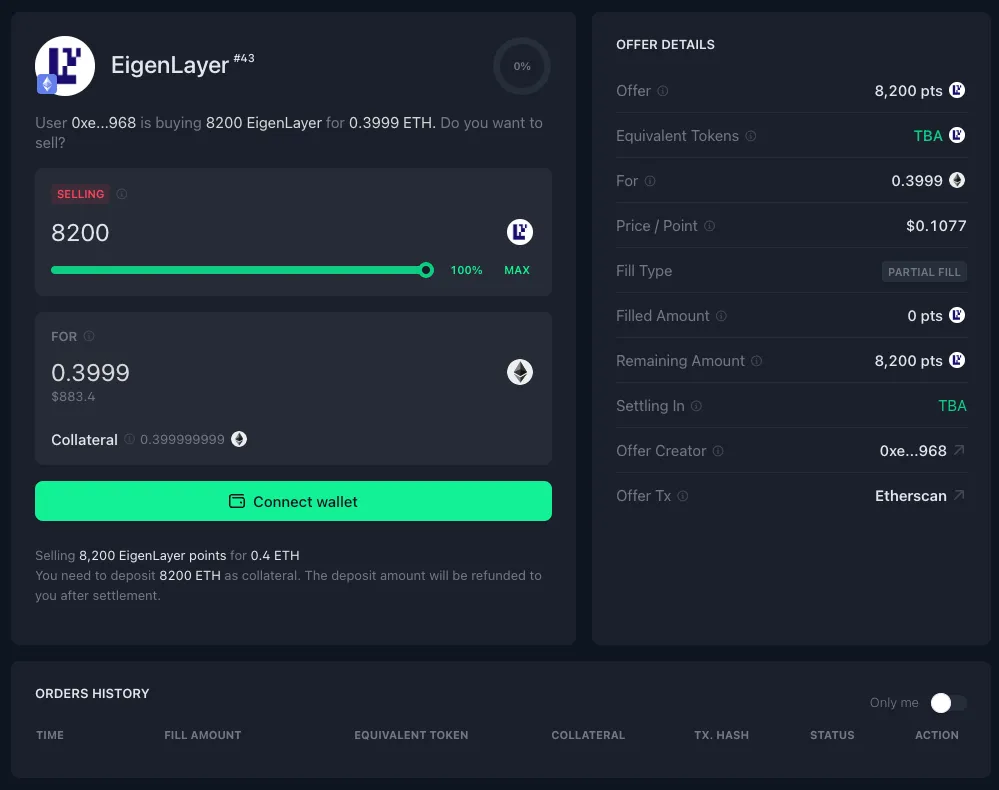Image resolution: width=999 pixels, height=790 pixels.
Task: Click the EigenLayer icon next to 8,200 pts Offer
Action: coord(957,90)
